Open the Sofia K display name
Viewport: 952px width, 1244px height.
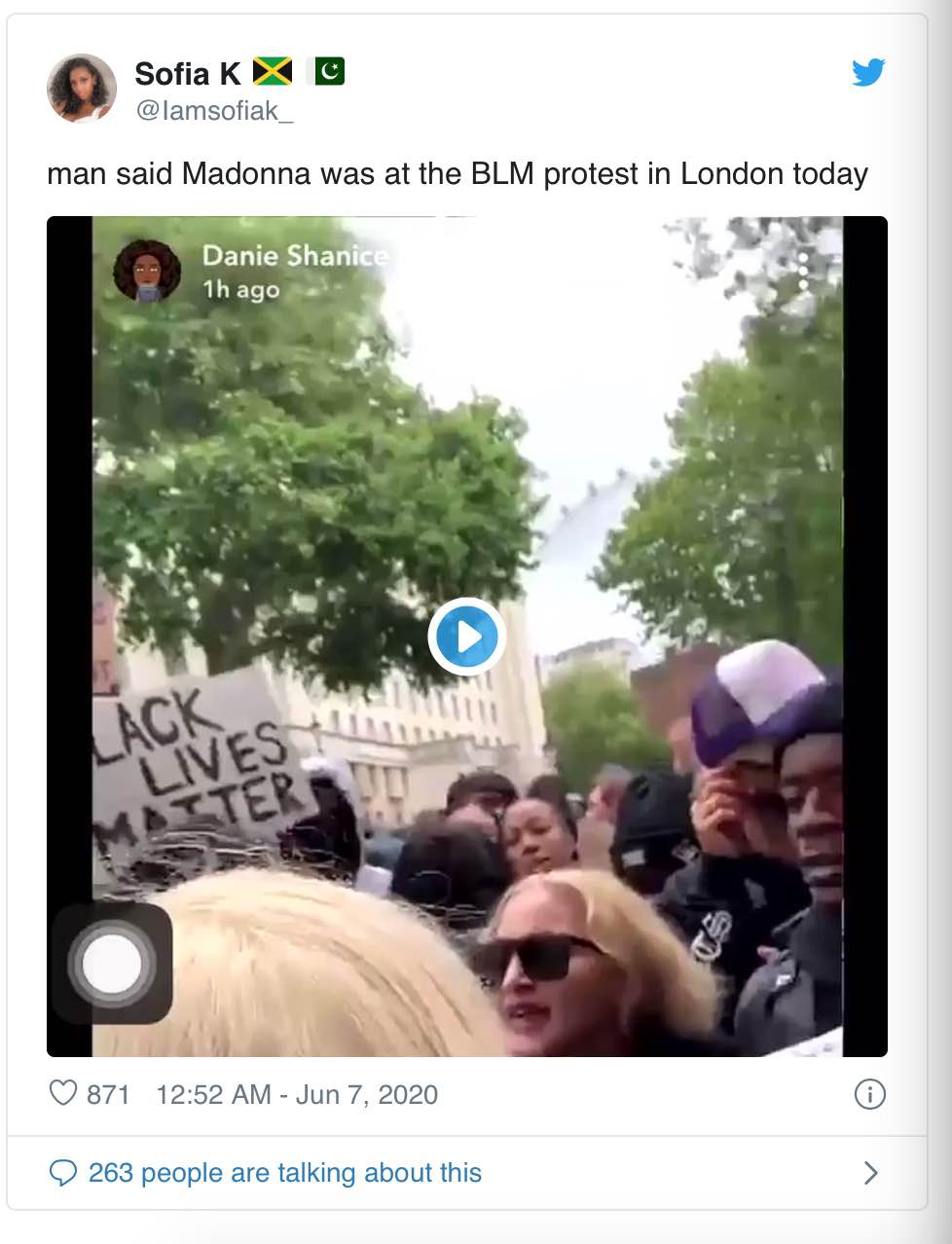coord(188,73)
